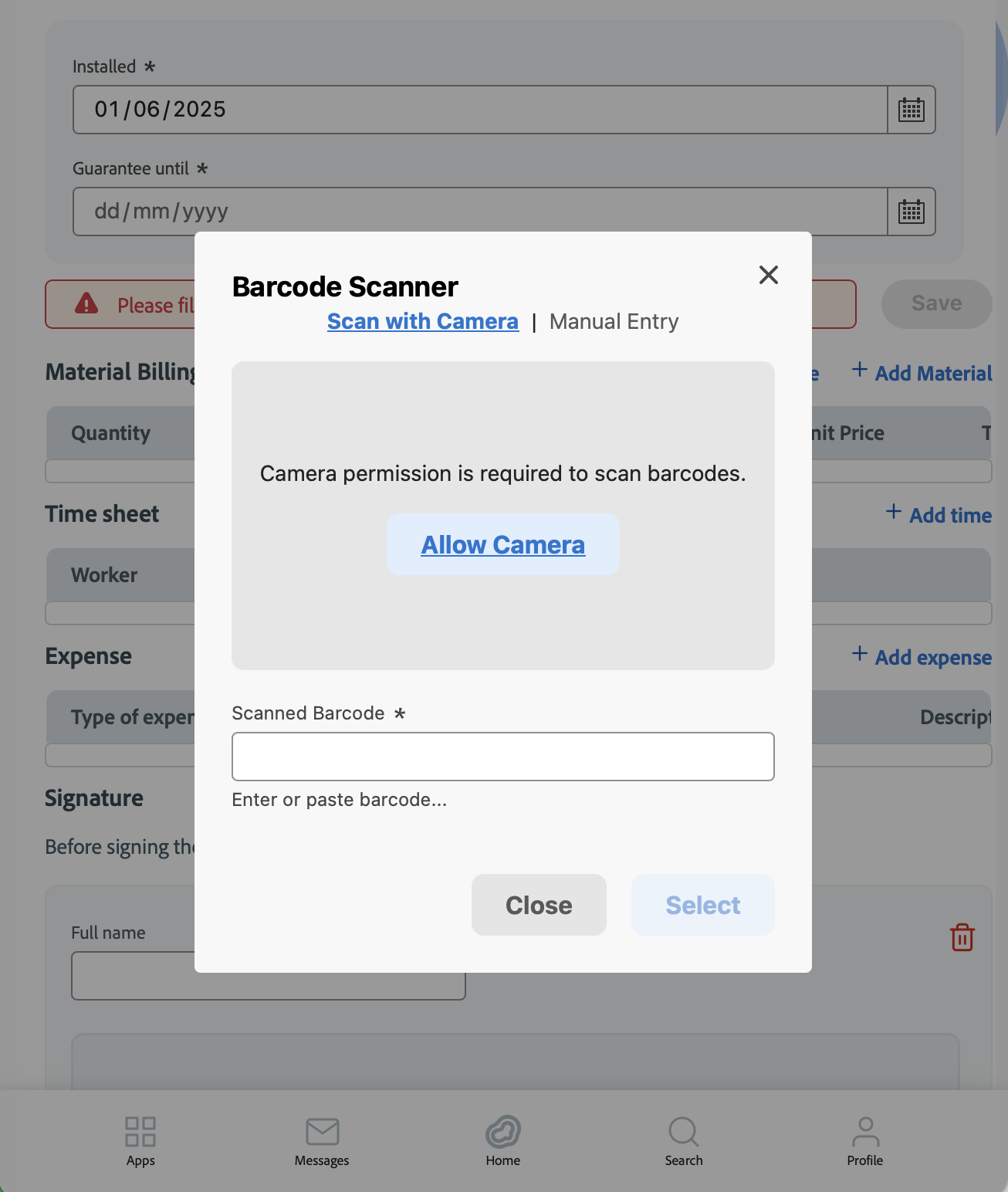Click Add Material link
1008x1192 pixels.
point(922,373)
